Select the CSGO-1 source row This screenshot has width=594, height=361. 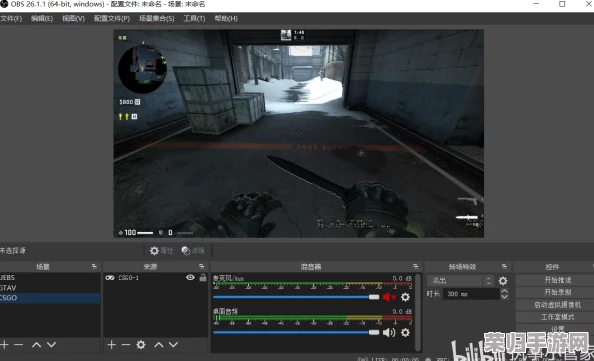[155, 278]
